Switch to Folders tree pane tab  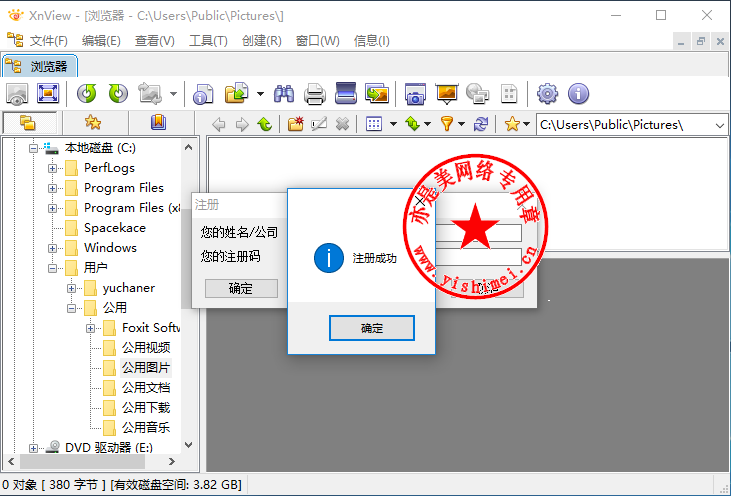click(x=29, y=123)
